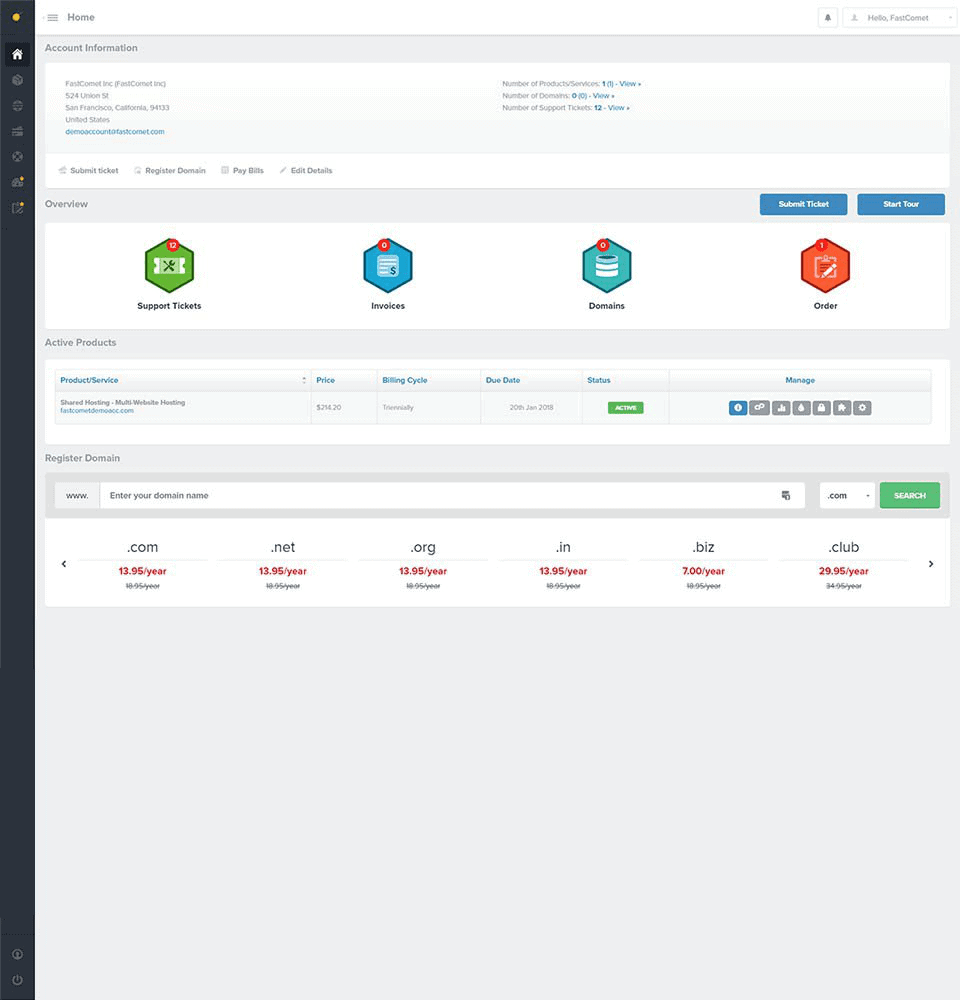Toggle the hamburger menu next to Home
The height and width of the screenshot is (1000, 960).
[51, 17]
